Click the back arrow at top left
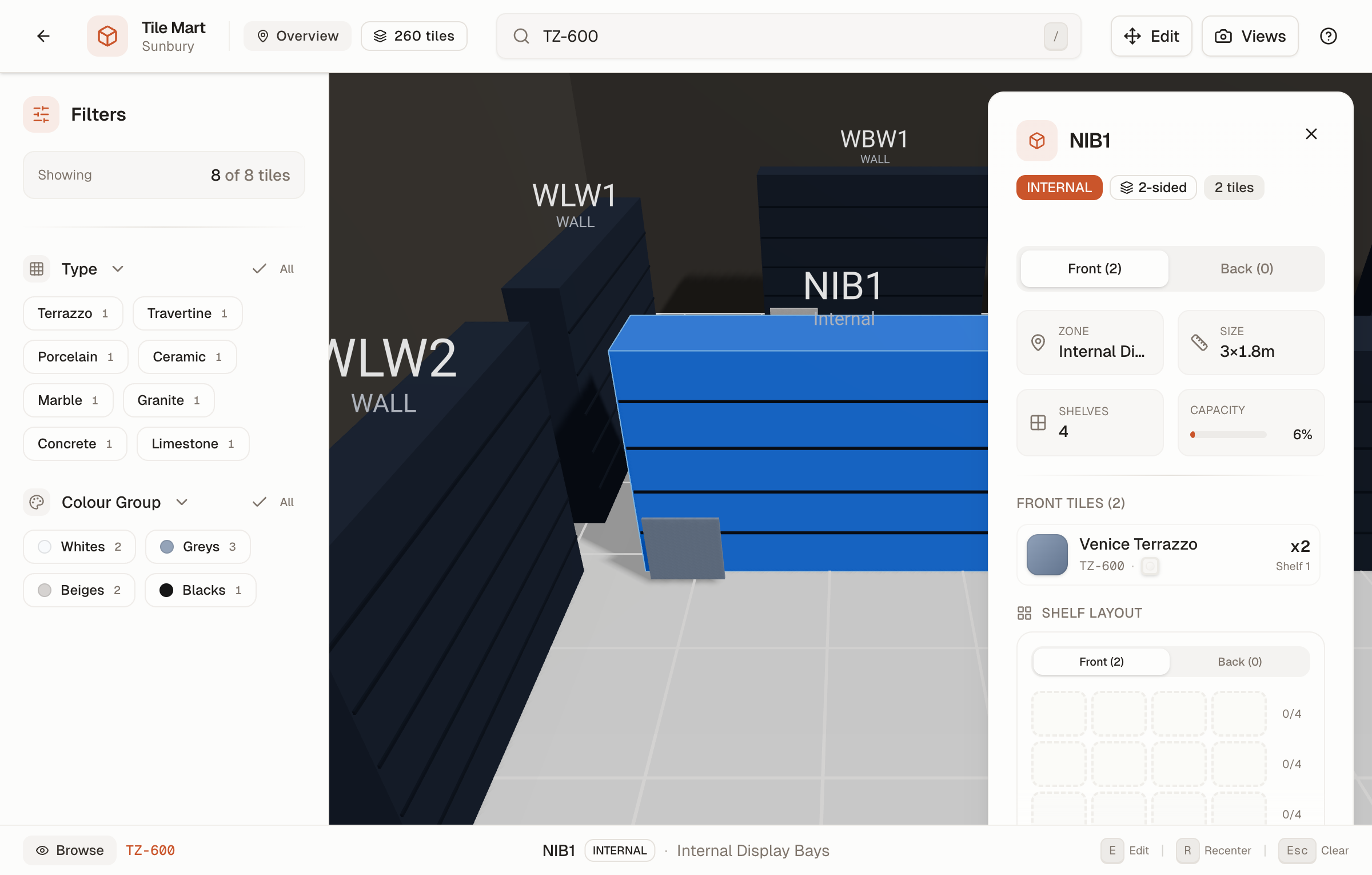The height and width of the screenshot is (875, 1372). [44, 36]
